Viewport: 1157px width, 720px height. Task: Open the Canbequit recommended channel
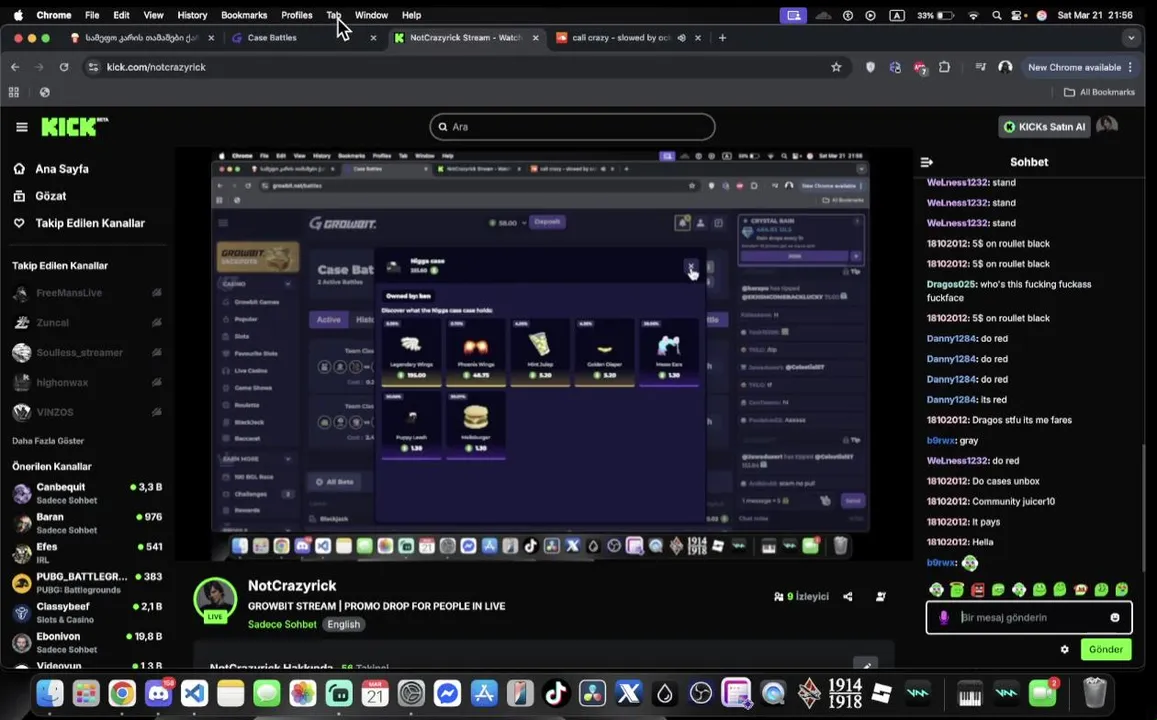coord(87,493)
